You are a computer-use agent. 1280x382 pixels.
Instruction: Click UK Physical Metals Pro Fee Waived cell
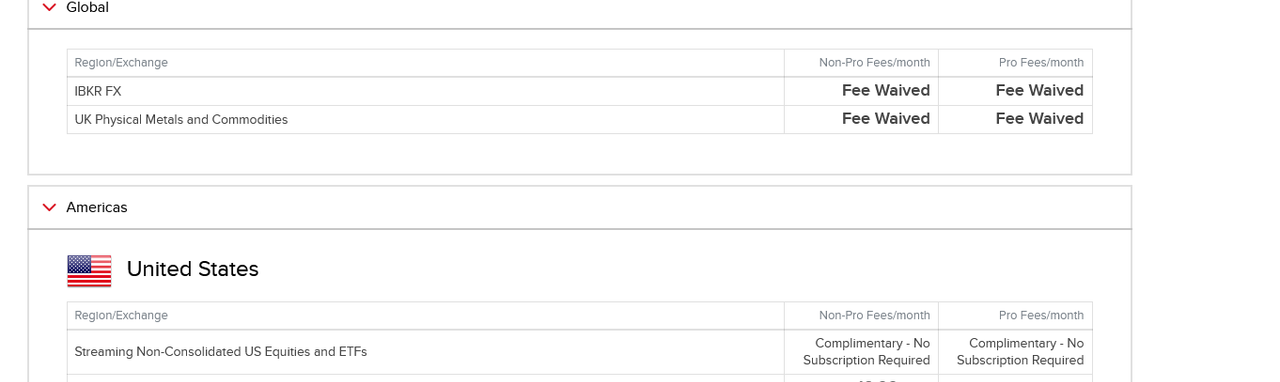pyautogui.click(x=1039, y=119)
